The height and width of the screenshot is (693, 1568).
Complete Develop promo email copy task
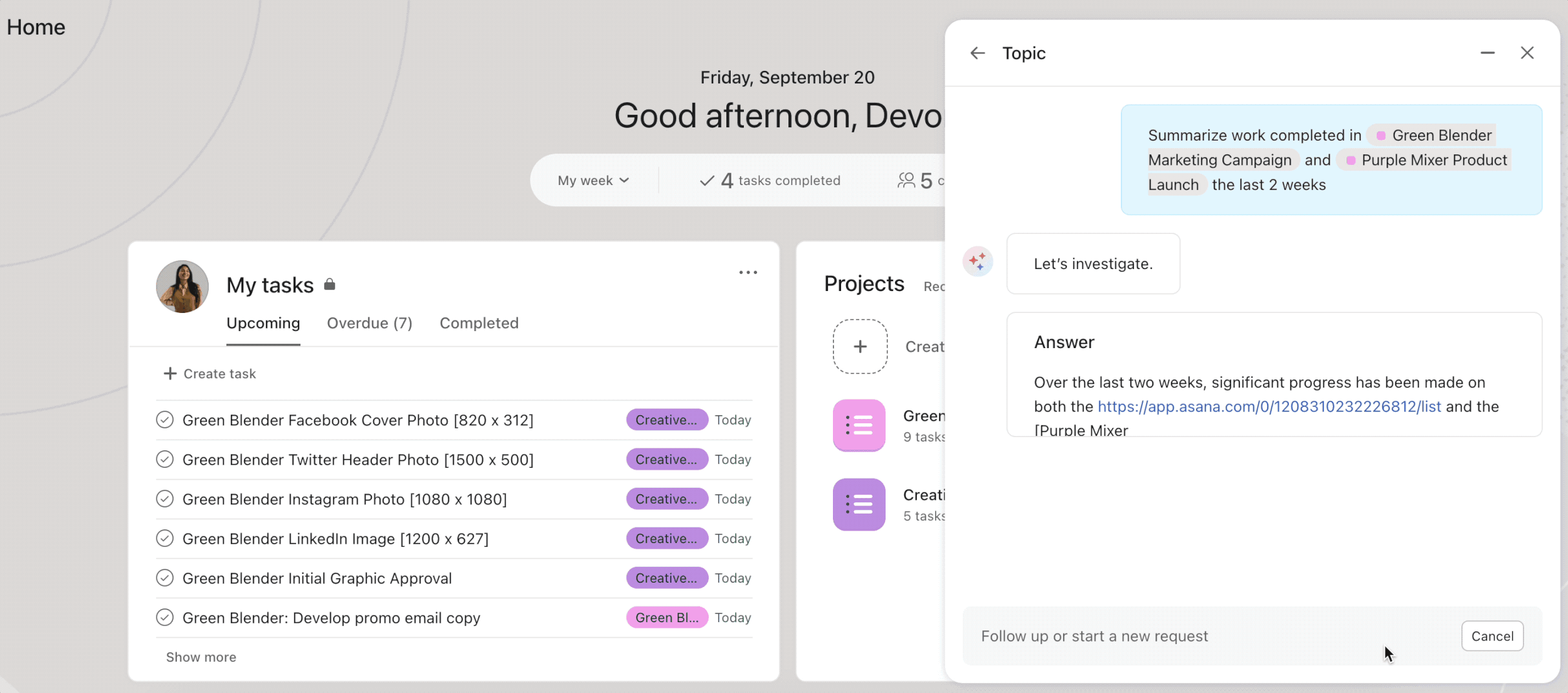coord(164,617)
